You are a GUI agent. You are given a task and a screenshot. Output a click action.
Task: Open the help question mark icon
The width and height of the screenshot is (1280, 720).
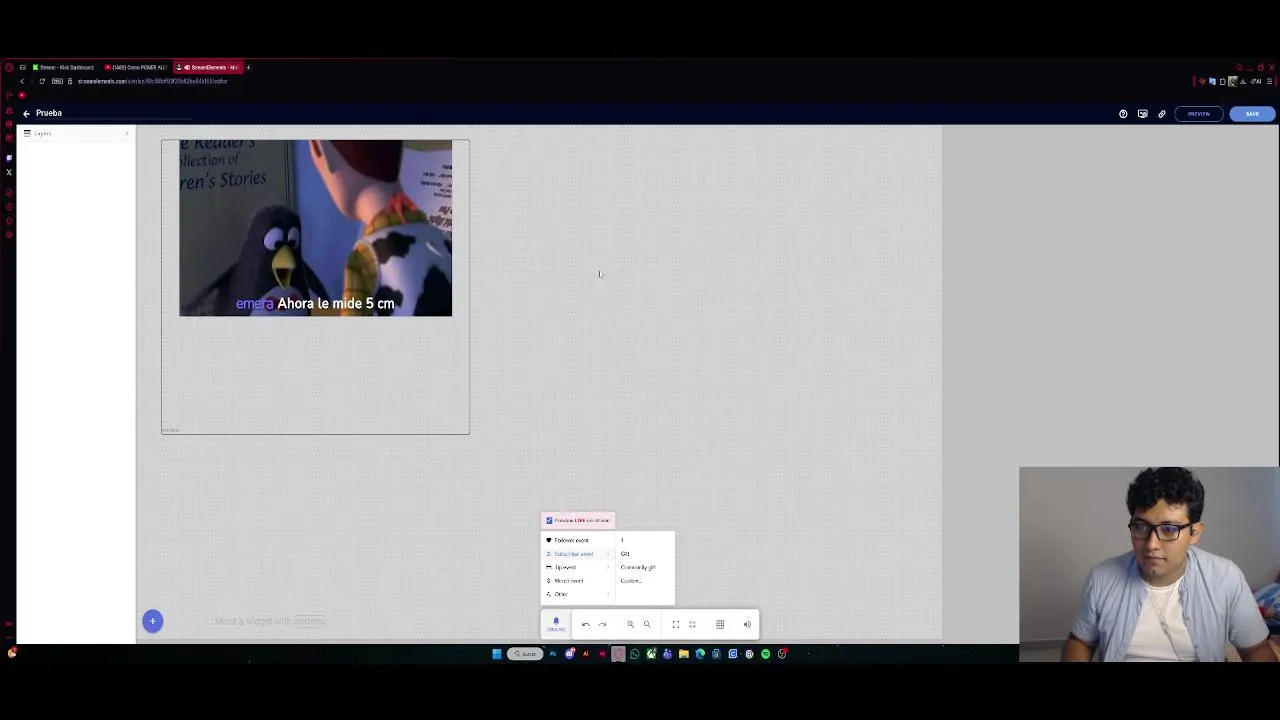1123,114
